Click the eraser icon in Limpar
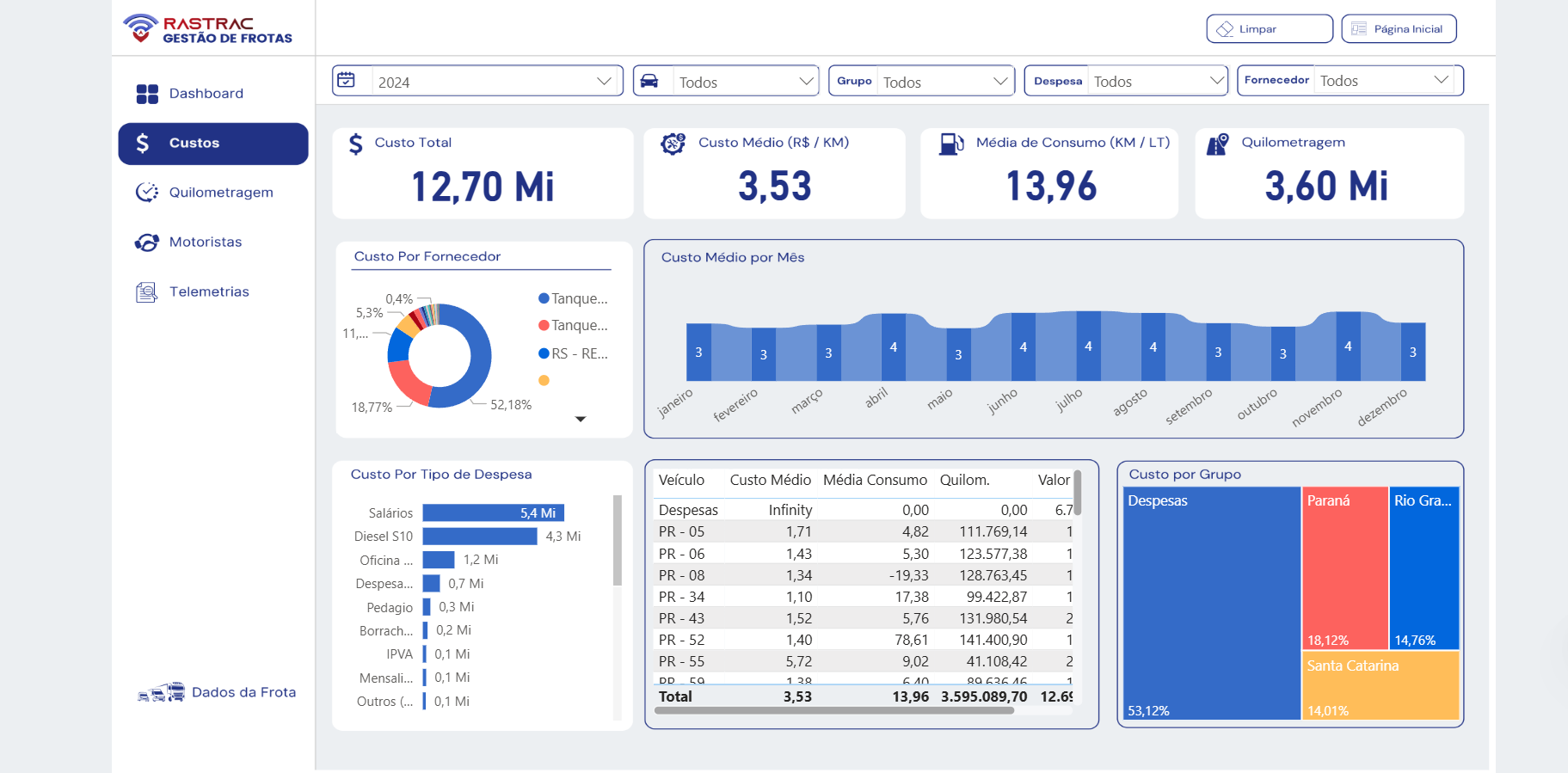 tap(1225, 29)
